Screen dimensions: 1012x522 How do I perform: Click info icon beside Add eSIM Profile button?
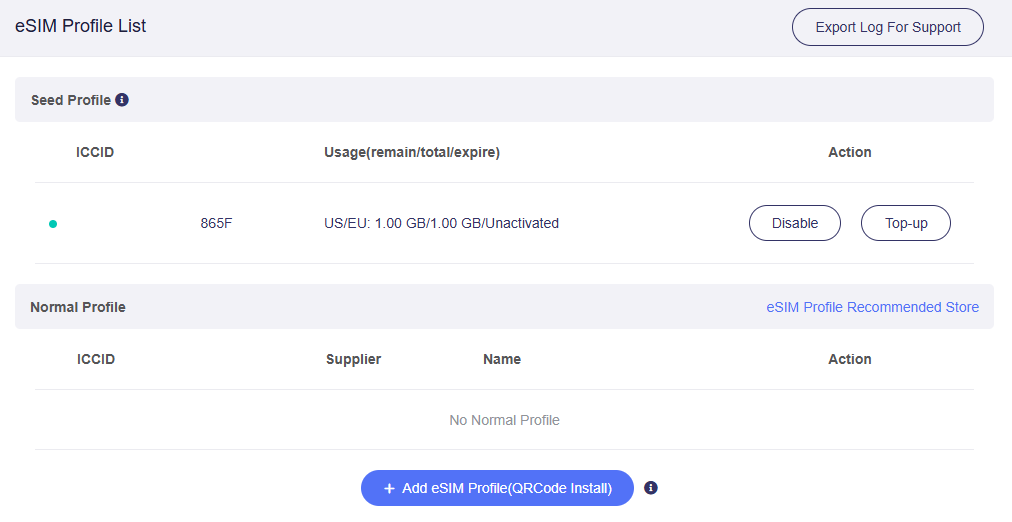tap(651, 488)
